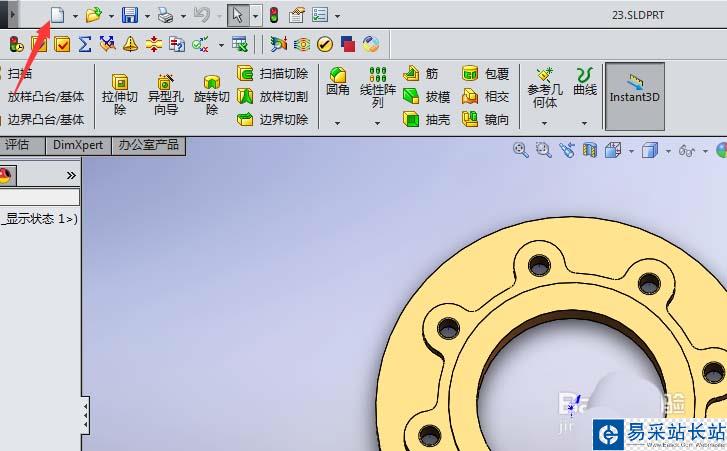727x451 pixels.
Task: Launch the 异型孔向导 hole wizard
Action: [x=166, y=95]
